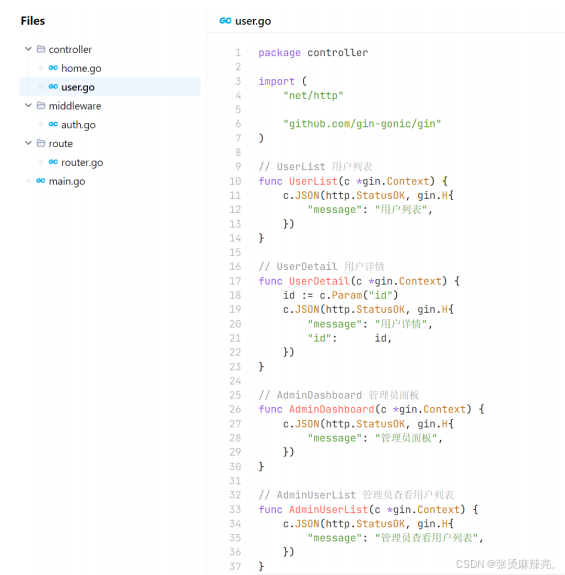Click "message" key on line 12

[x=334, y=210]
